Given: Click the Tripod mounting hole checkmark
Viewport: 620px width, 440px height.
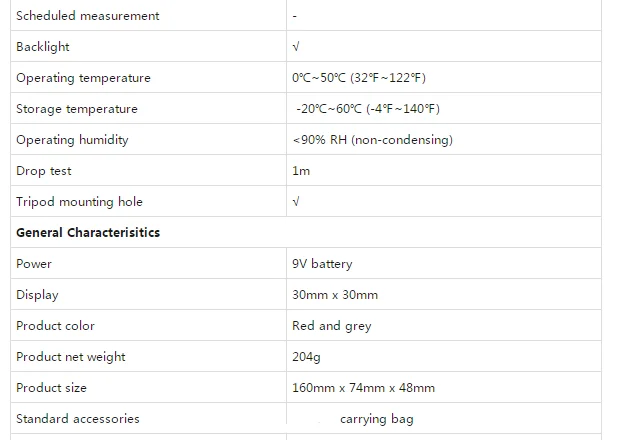Looking at the screenshot, I should pyautogui.click(x=295, y=202).
